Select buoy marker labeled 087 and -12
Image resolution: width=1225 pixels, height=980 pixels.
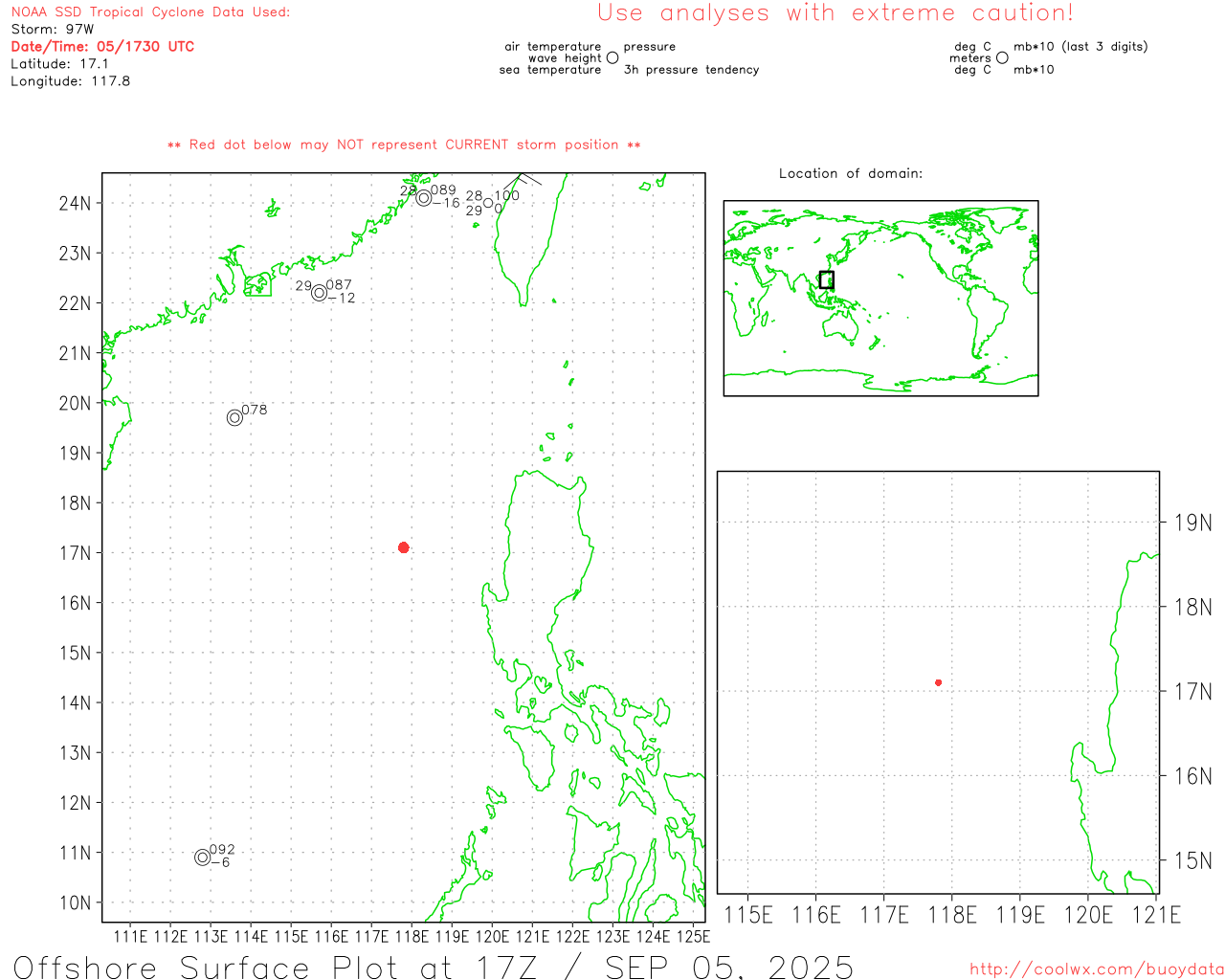(x=320, y=293)
